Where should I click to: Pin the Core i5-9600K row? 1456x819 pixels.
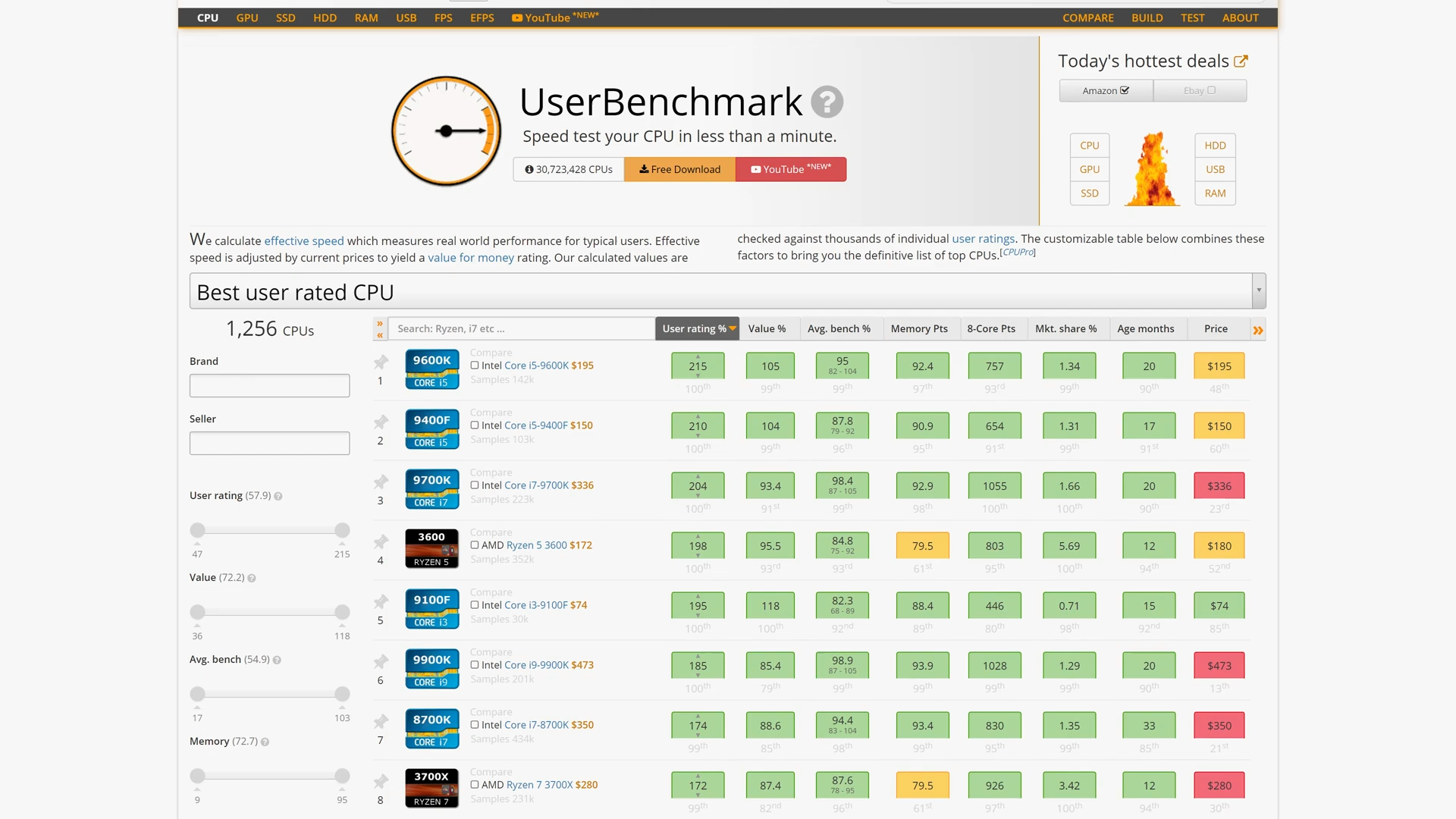381,362
